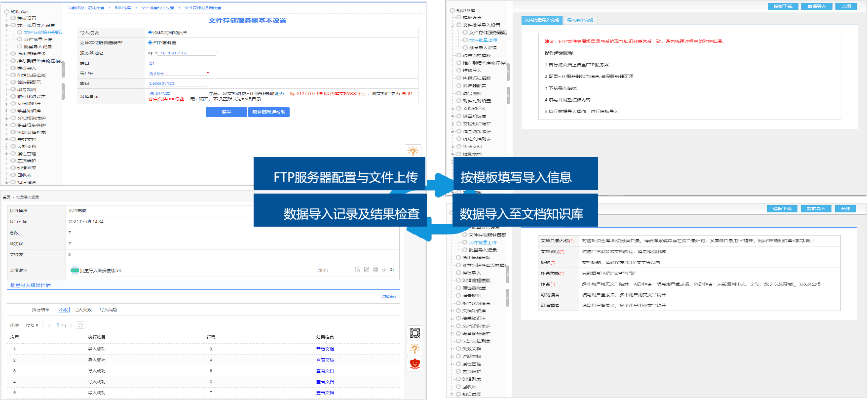Select the FTP服务器 radio button
Viewport: 867px width, 400px height.
pos(150,43)
